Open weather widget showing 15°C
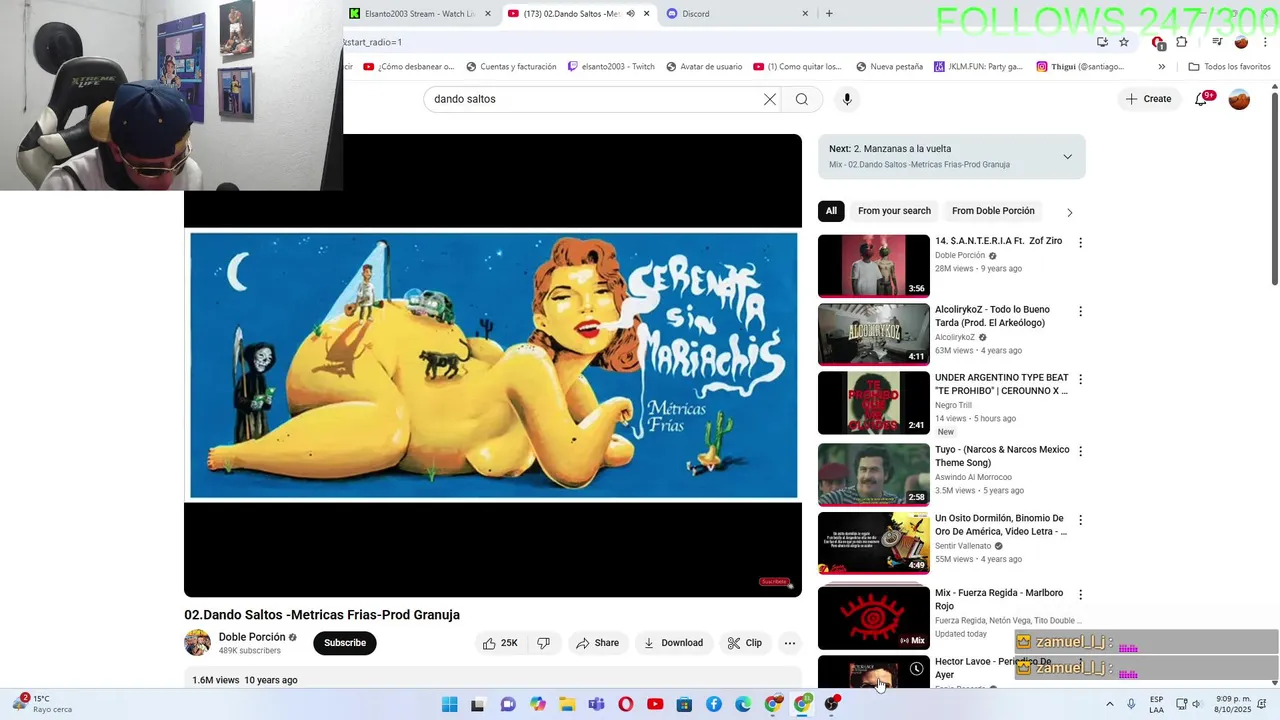This screenshot has height=720, width=1280. tap(42, 704)
